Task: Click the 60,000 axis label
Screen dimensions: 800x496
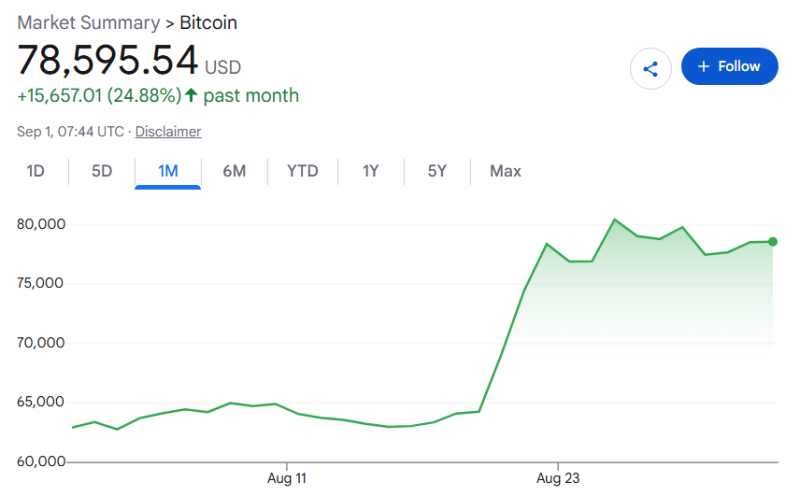Action: click(41, 461)
